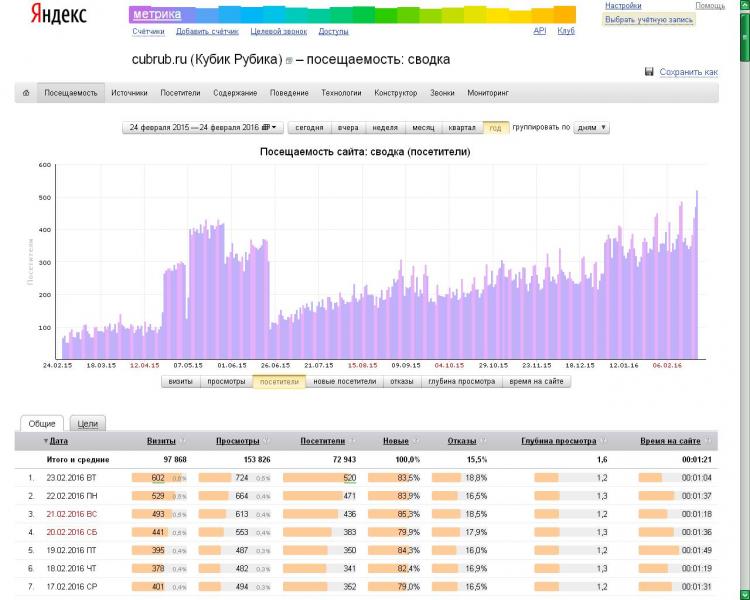The image size is (750, 600).
Task: Click the Yandex logo
Action: [58, 14]
